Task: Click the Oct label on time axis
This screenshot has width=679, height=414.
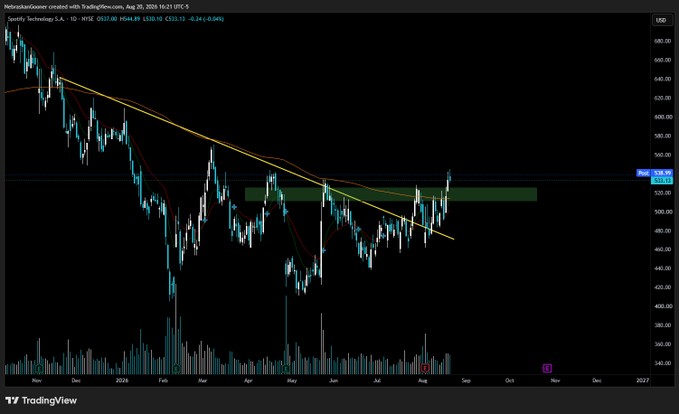Action: pos(510,381)
